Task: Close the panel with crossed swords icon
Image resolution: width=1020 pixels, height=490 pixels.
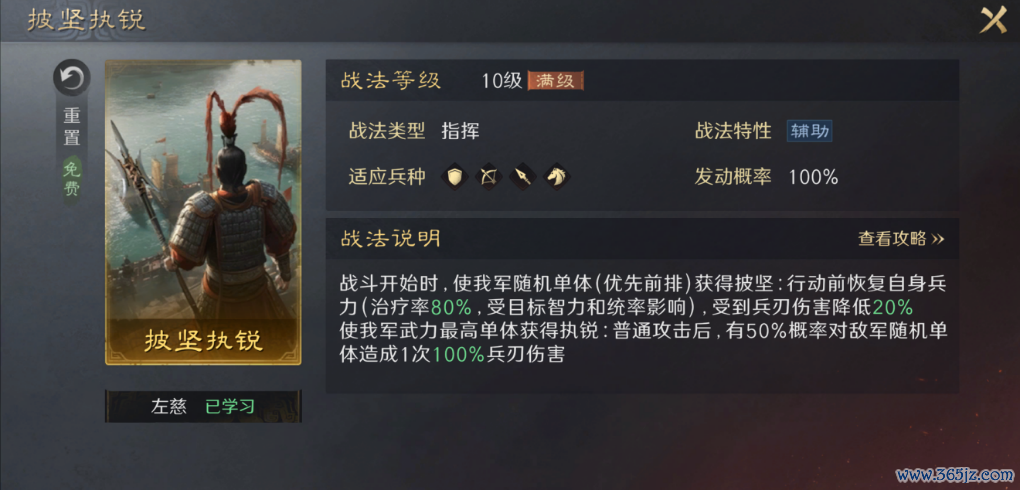Action: [993, 21]
